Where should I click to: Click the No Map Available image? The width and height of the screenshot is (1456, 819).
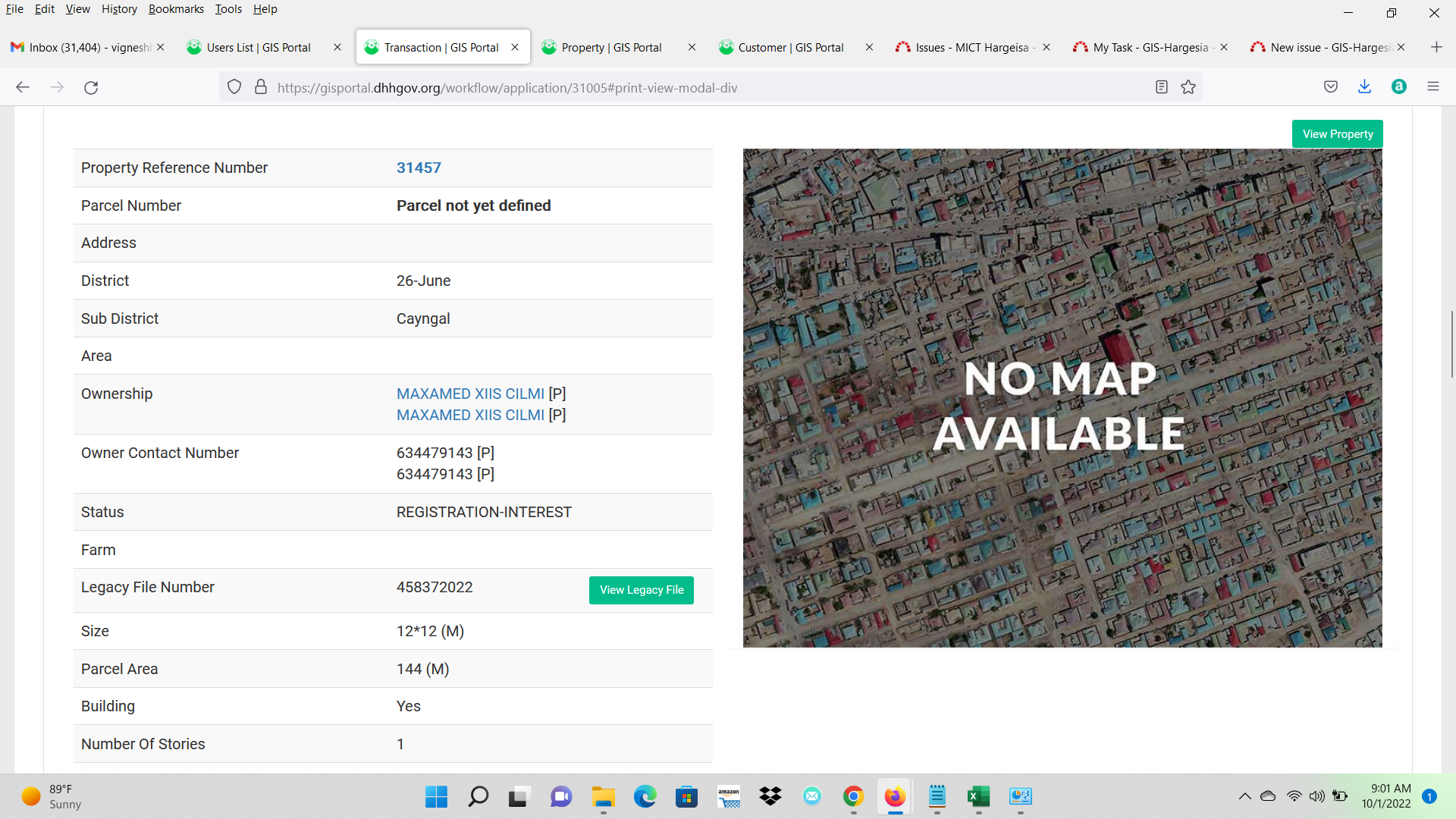coord(1062,398)
